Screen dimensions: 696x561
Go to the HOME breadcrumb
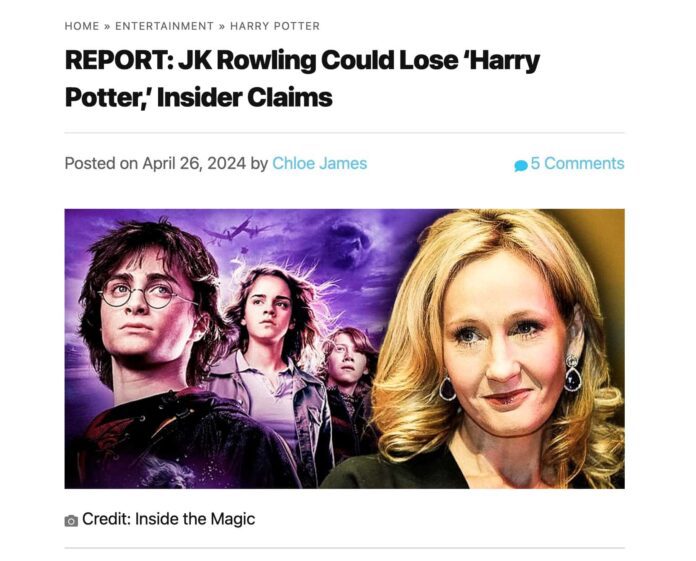click(x=82, y=26)
